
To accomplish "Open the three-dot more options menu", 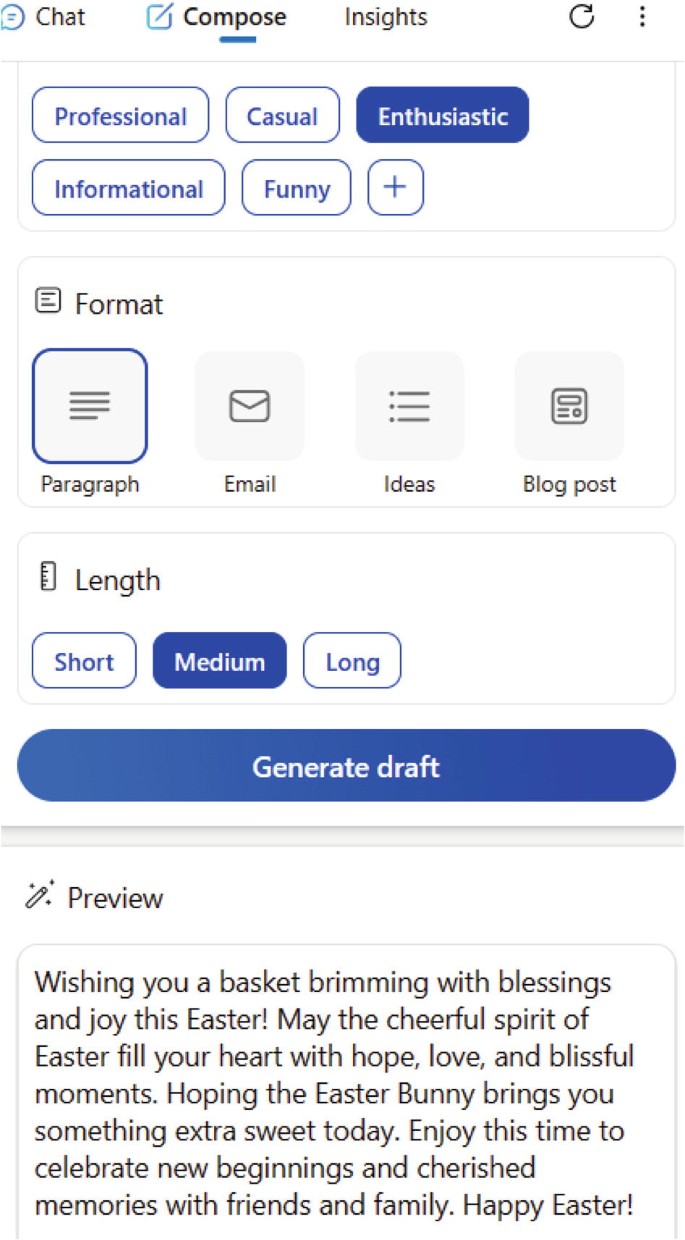I will click(x=642, y=16).
